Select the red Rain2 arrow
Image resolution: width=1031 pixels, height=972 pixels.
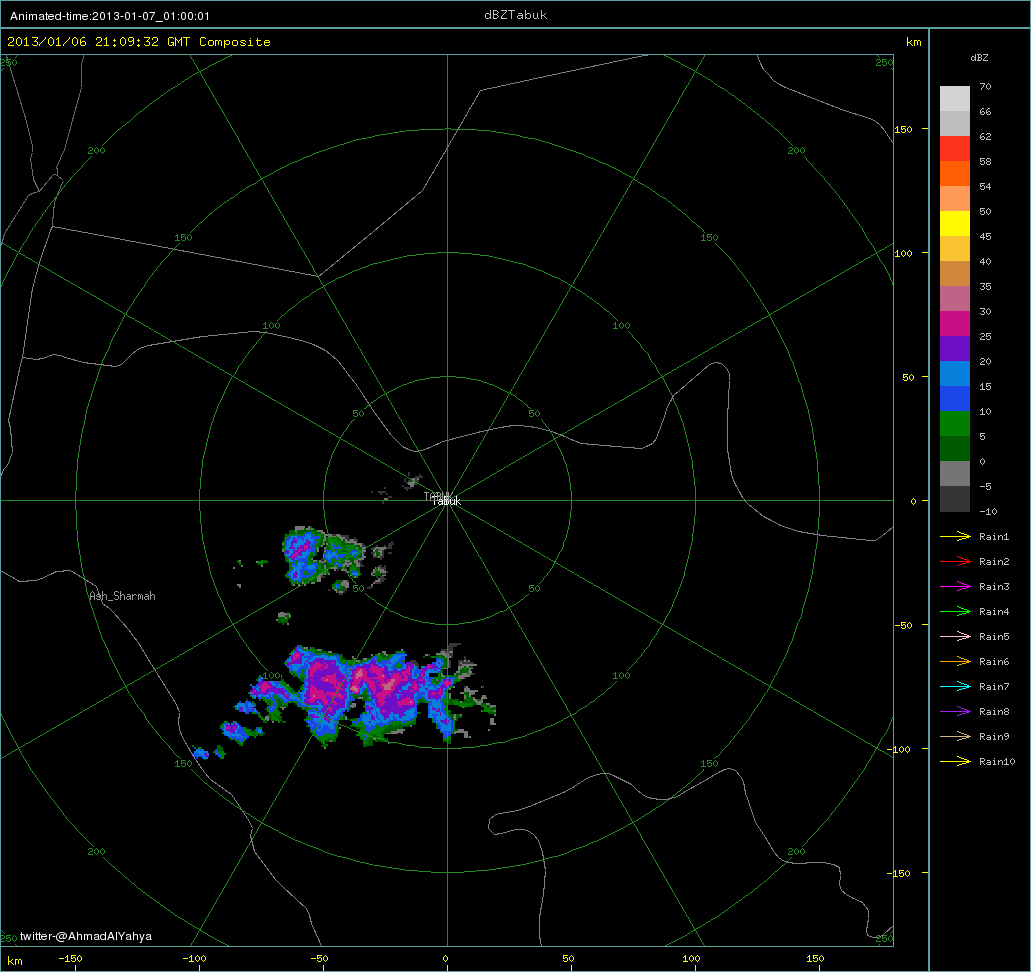(x=955, y=562)
